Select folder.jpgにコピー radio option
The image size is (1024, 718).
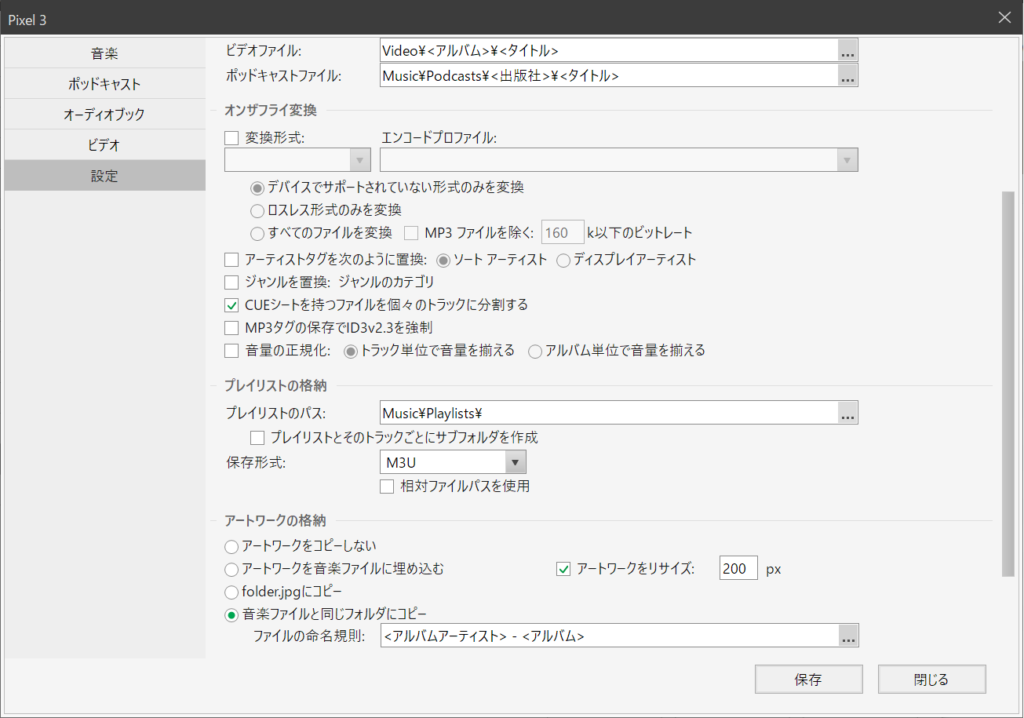pos(231,593)
